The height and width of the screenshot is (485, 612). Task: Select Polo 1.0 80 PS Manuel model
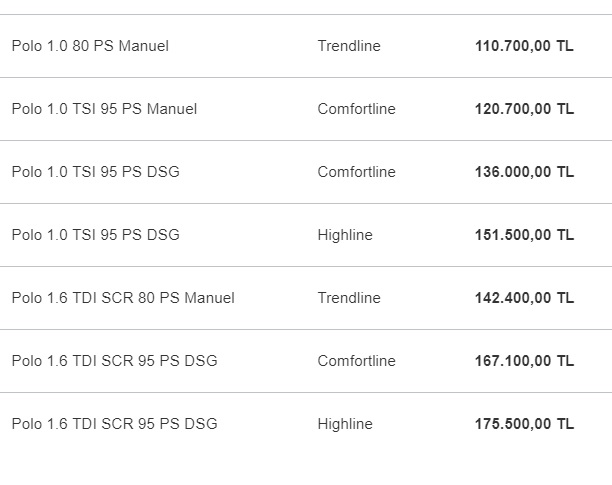pos(90,46)
